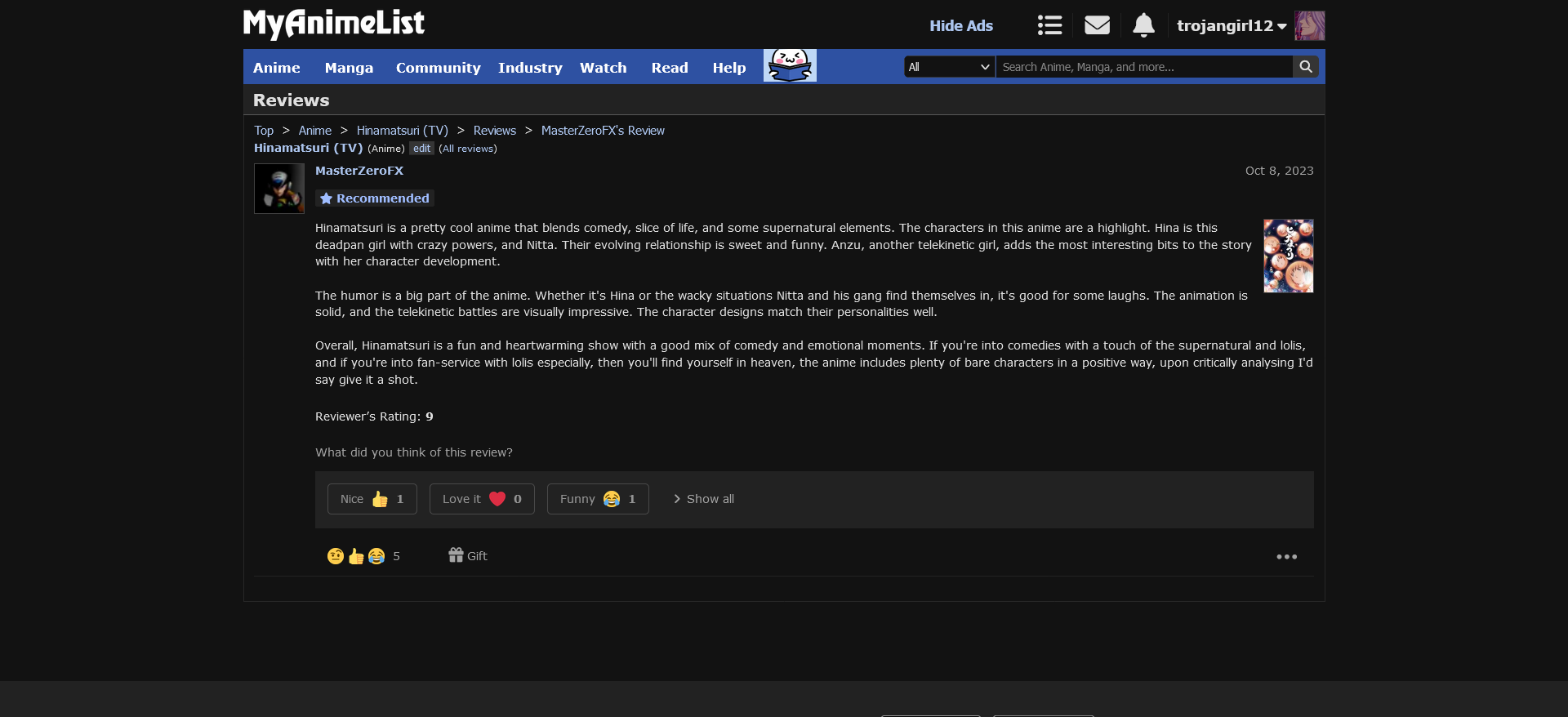Open the Anime nav menu
The width and height of the screenshot is (1568, 717).
click(277, 68)
